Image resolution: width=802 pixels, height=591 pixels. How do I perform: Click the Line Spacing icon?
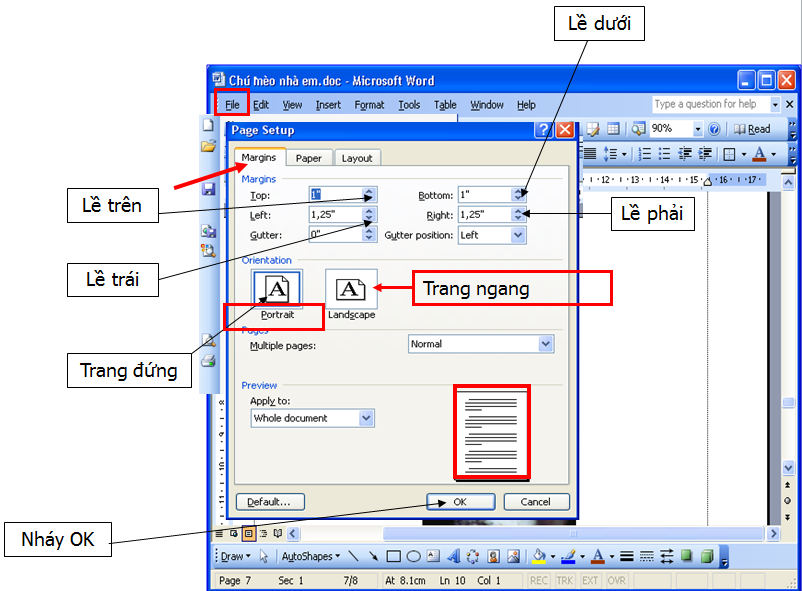click(x=610, y=154)
